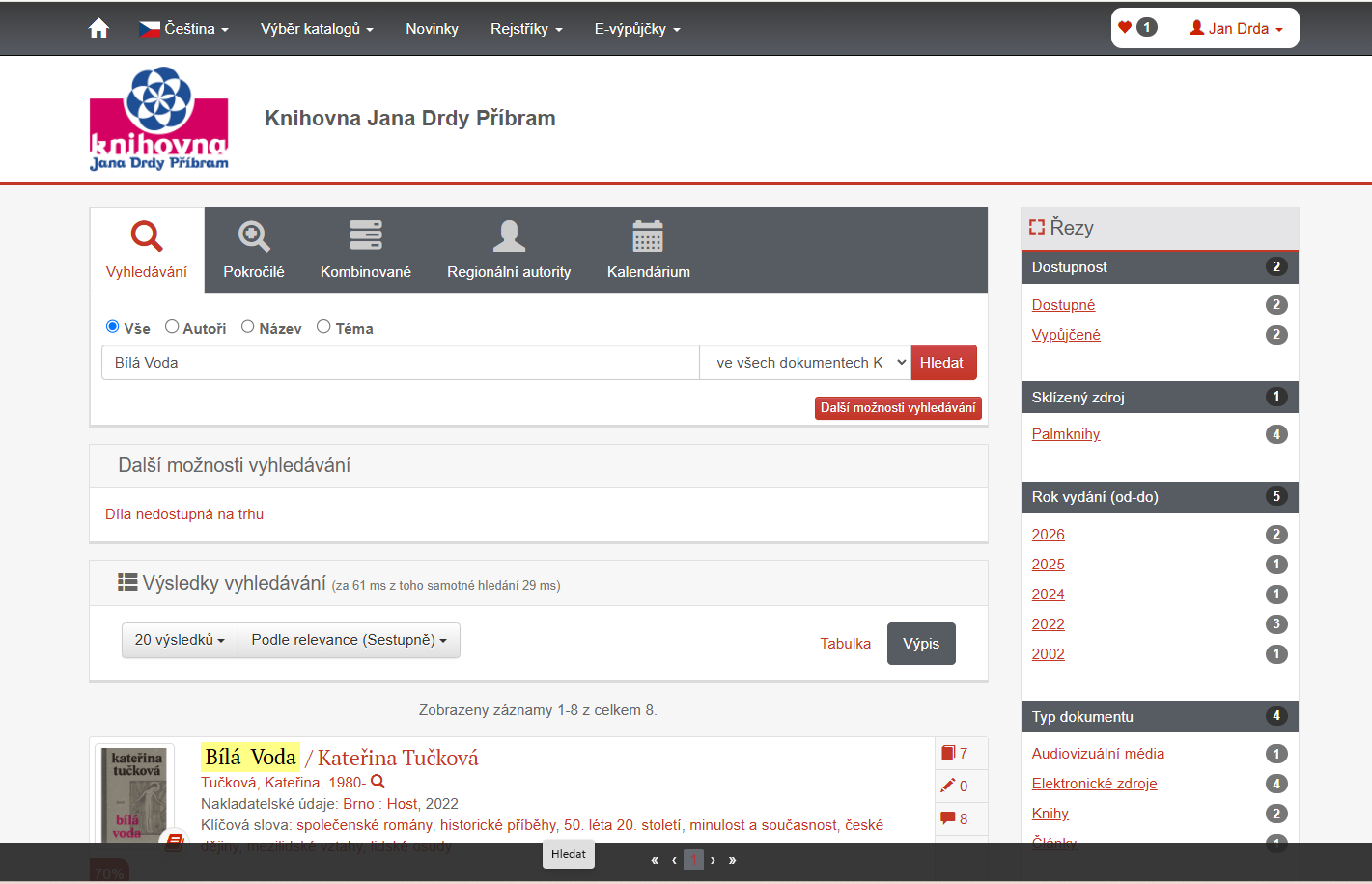Go to last page with » arrow
This screenshot has width=1372, height=884.
pyautogui.click(x=733, y=860)
